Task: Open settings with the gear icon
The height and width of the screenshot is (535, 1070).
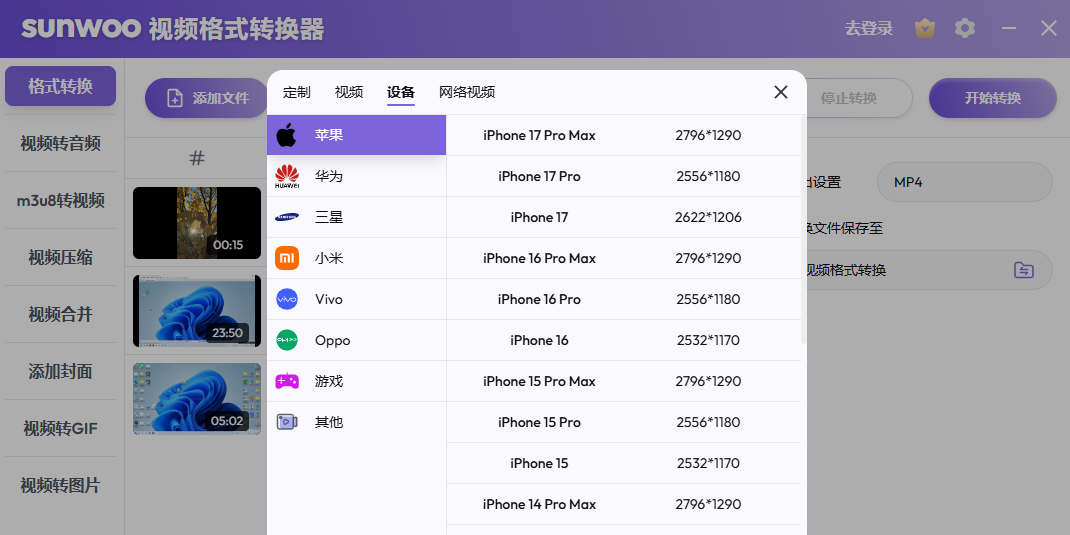Action: click(x=965, y=28)
